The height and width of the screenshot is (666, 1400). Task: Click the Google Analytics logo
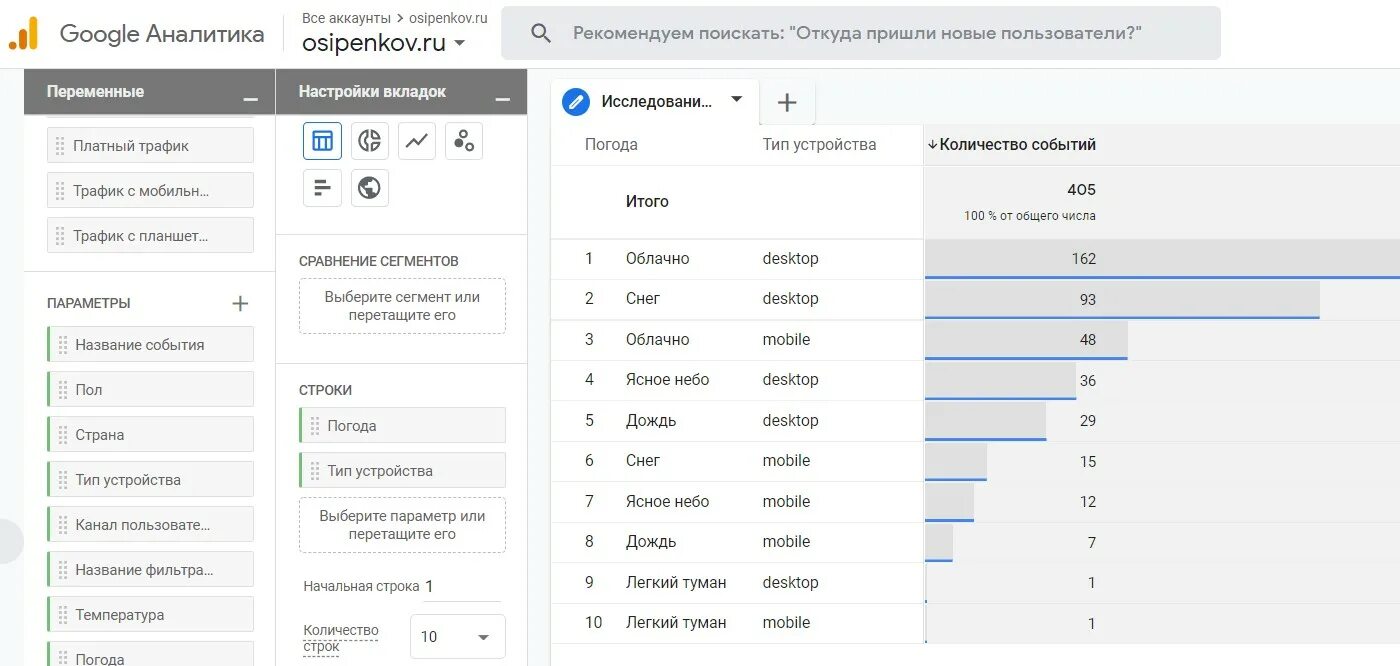[x=23, y=34]
